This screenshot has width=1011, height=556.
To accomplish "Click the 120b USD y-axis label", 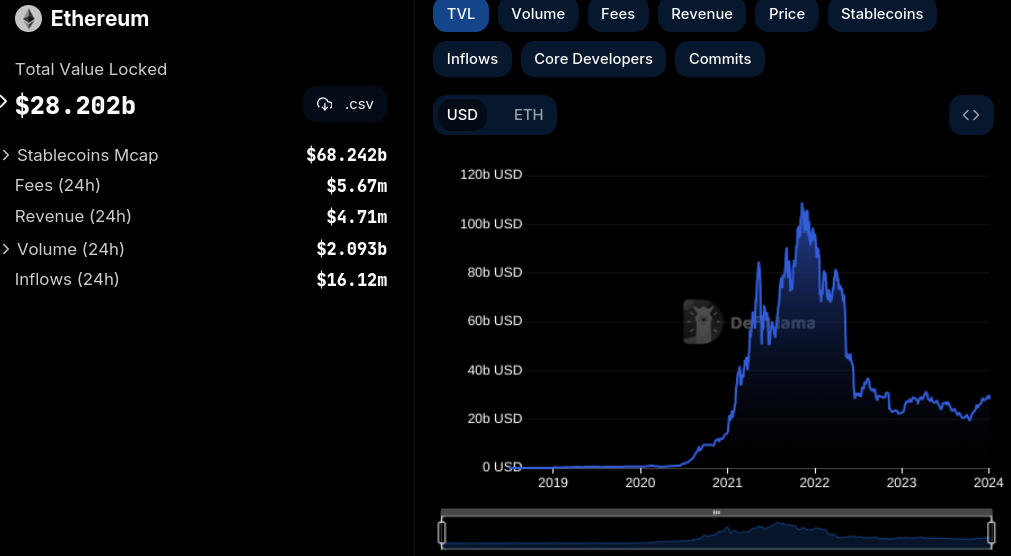I will [491, 175].
